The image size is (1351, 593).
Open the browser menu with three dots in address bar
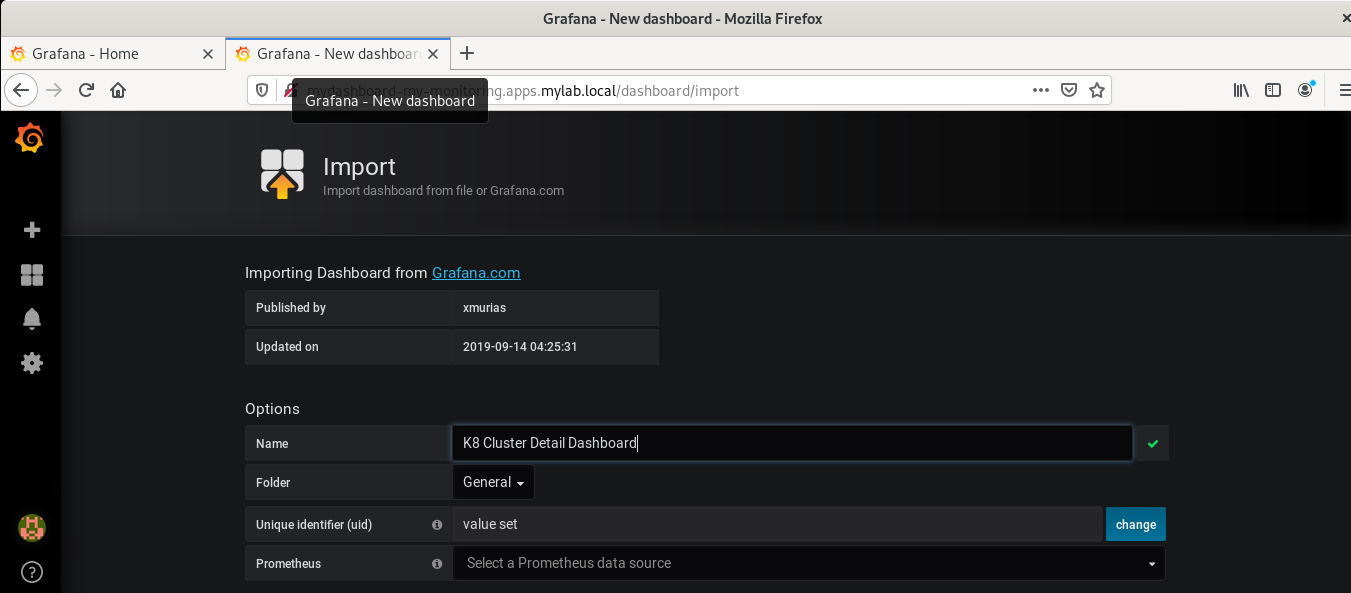1040,90
